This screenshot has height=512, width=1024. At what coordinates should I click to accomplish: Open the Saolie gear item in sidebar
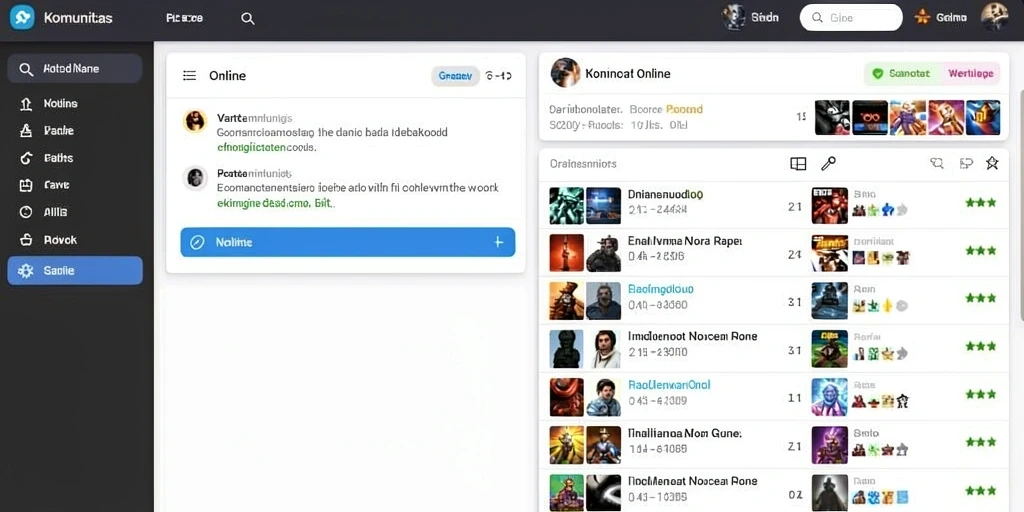(74, 270)
